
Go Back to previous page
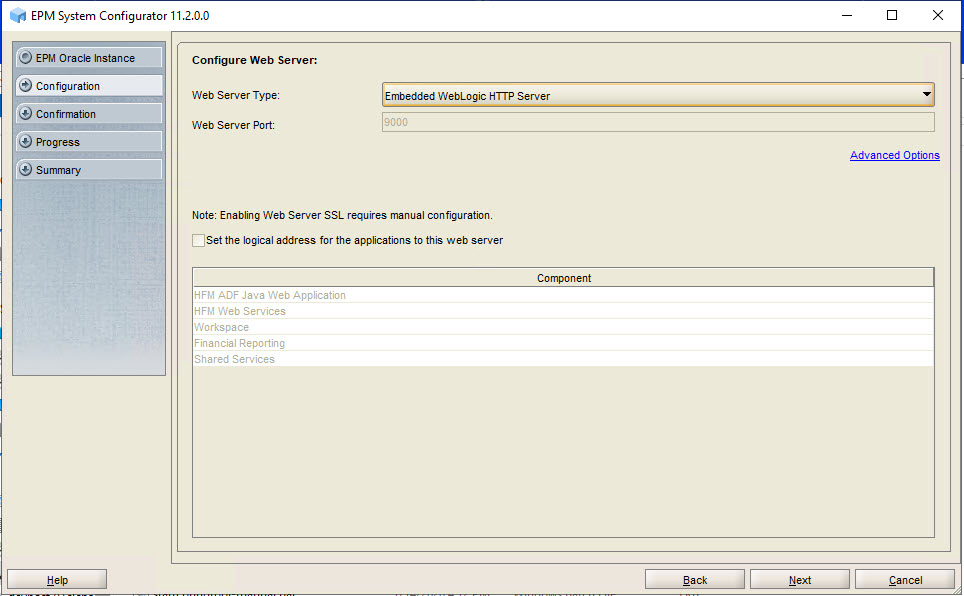(x=695, y=579)
